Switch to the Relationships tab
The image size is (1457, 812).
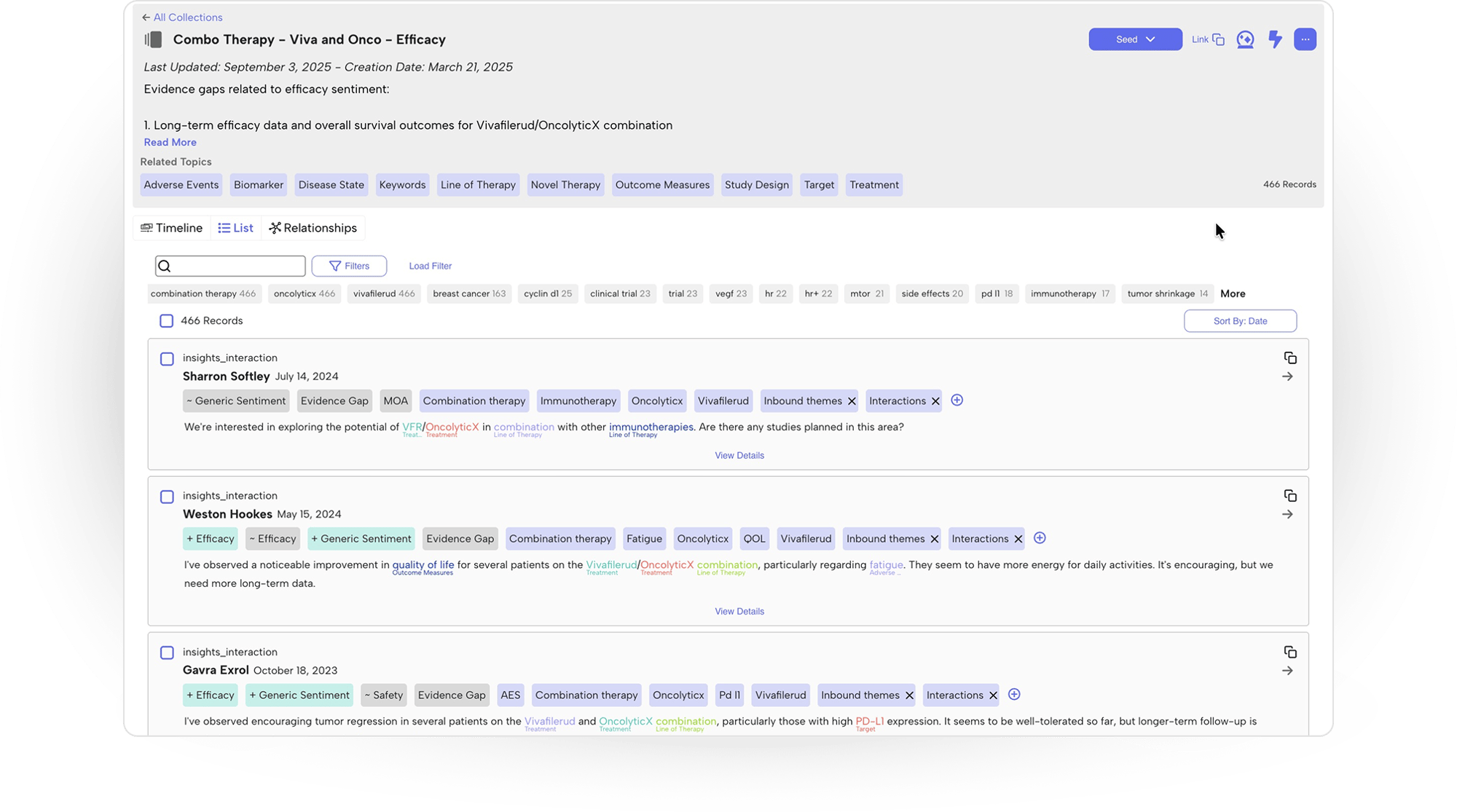pyautogui.click(x=313, y=228)
